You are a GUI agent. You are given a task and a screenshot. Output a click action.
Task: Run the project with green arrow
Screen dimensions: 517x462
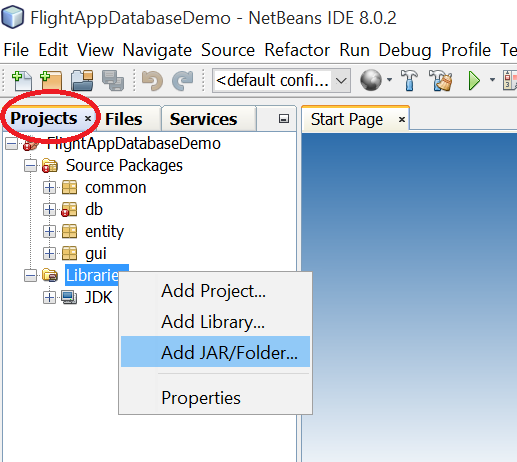tap(474, 80)
